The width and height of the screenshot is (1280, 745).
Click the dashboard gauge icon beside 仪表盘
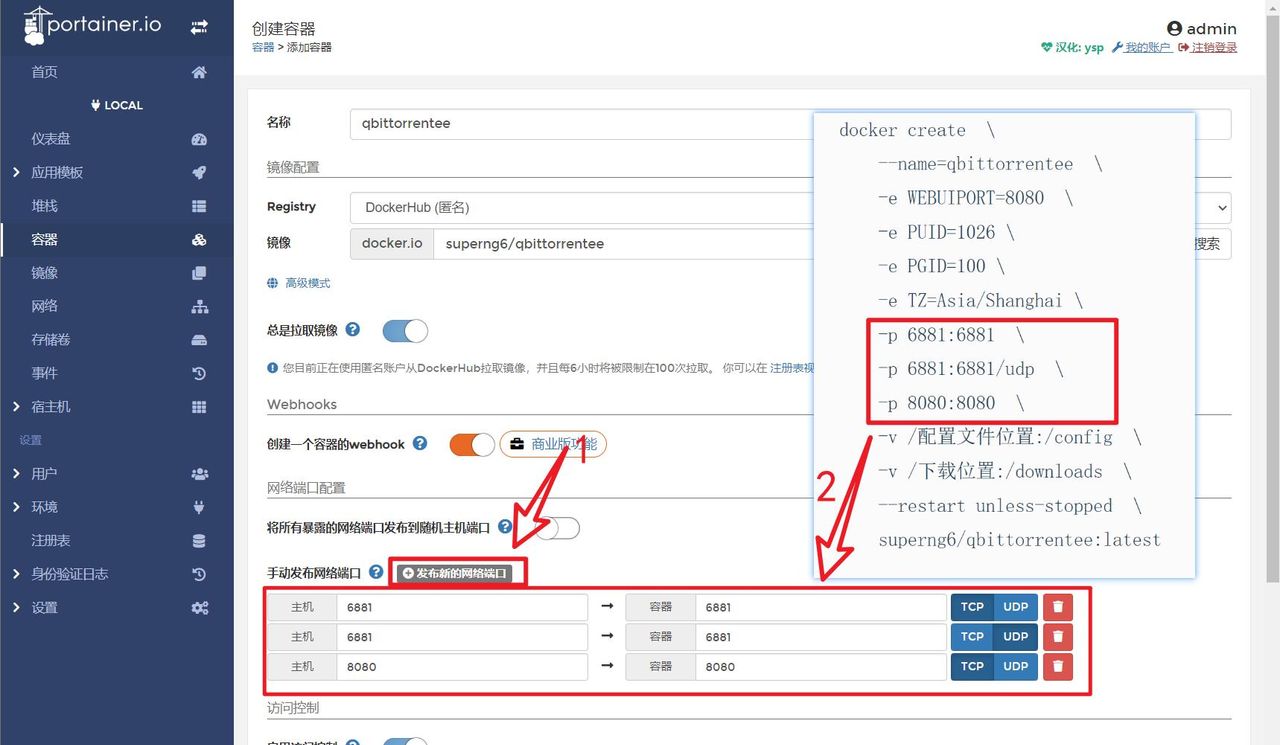[199, 139]
